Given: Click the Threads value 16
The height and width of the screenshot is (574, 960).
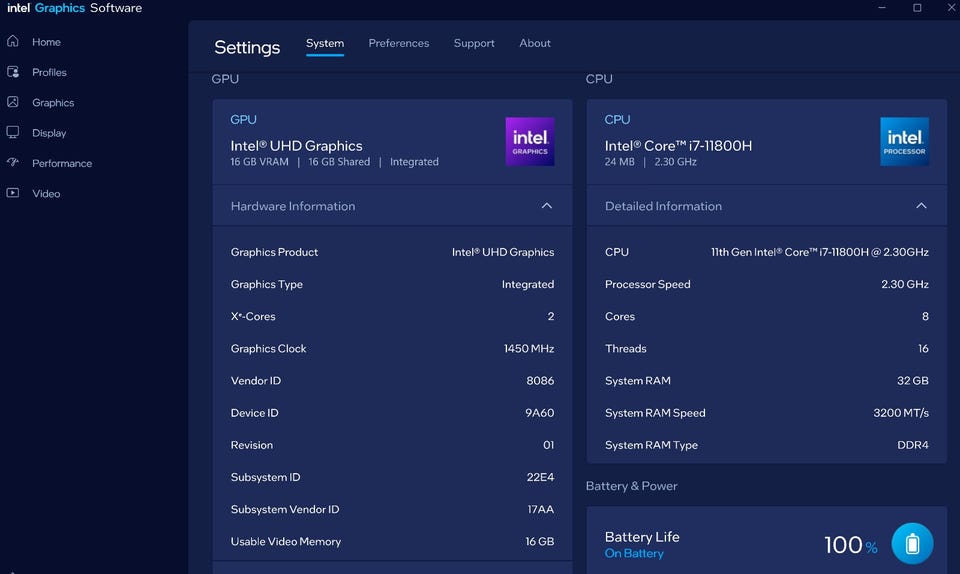Looking at the screenshot, I should (923, 348).
